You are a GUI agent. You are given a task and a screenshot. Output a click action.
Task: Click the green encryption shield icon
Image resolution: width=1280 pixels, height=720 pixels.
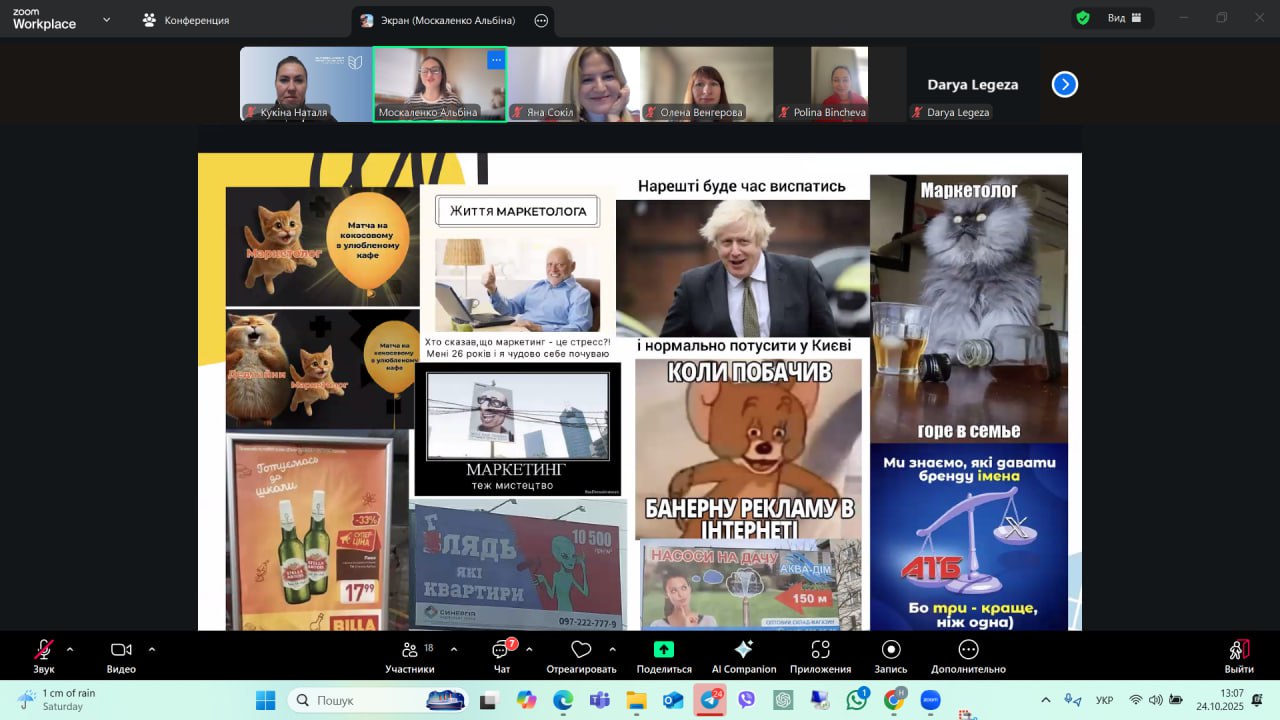pos(1082,18)
